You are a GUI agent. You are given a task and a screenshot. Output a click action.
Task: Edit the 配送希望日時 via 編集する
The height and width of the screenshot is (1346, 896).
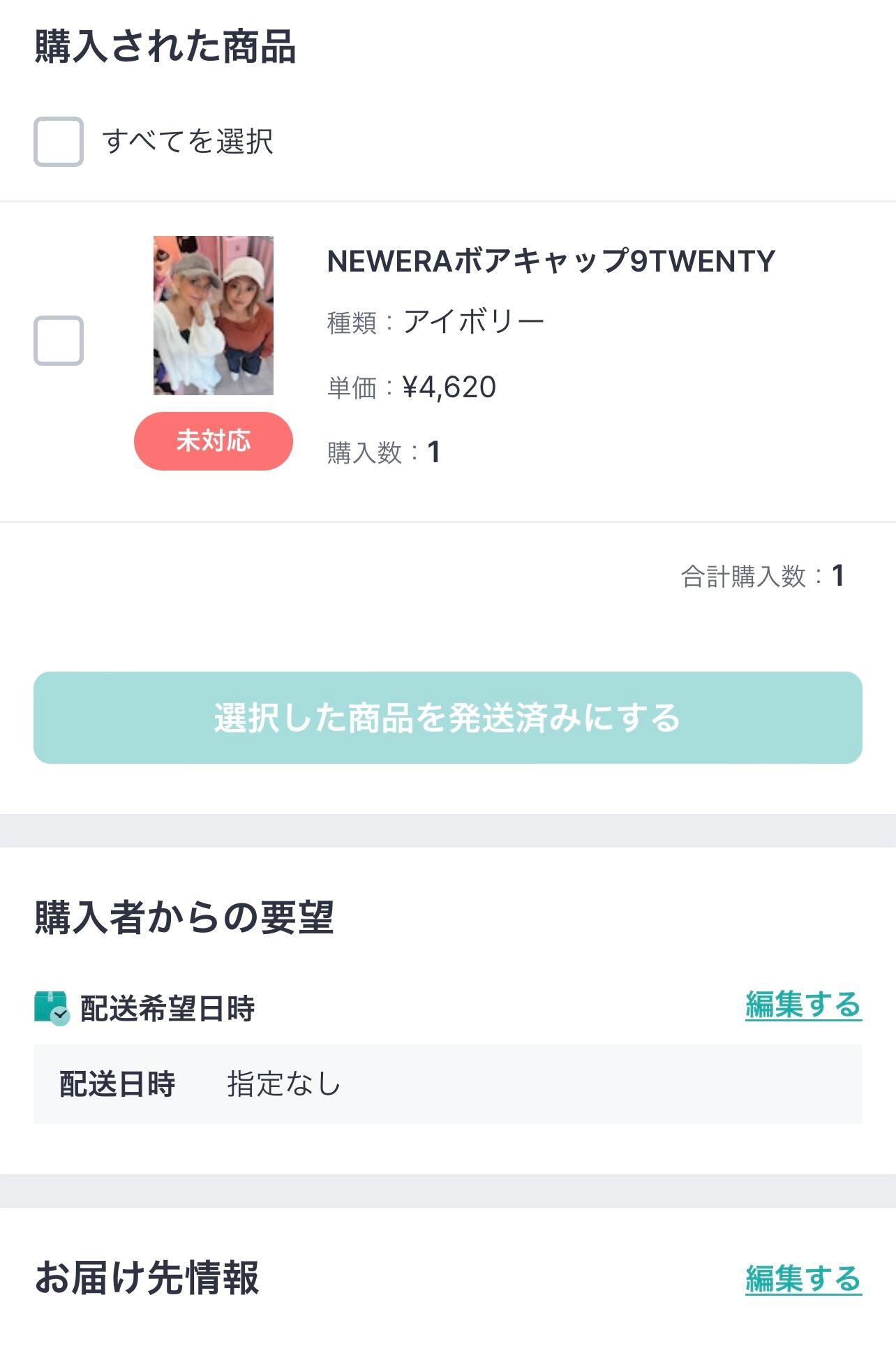coord(803,1005)
